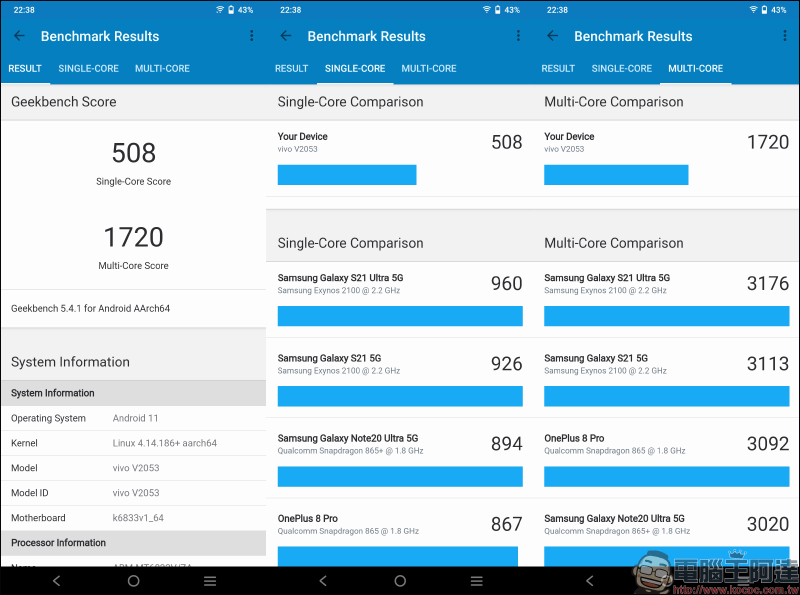The image size is (800, 595).
Task: Select SINGLE-CORE tab on first screen
Action: coord(88,68)
